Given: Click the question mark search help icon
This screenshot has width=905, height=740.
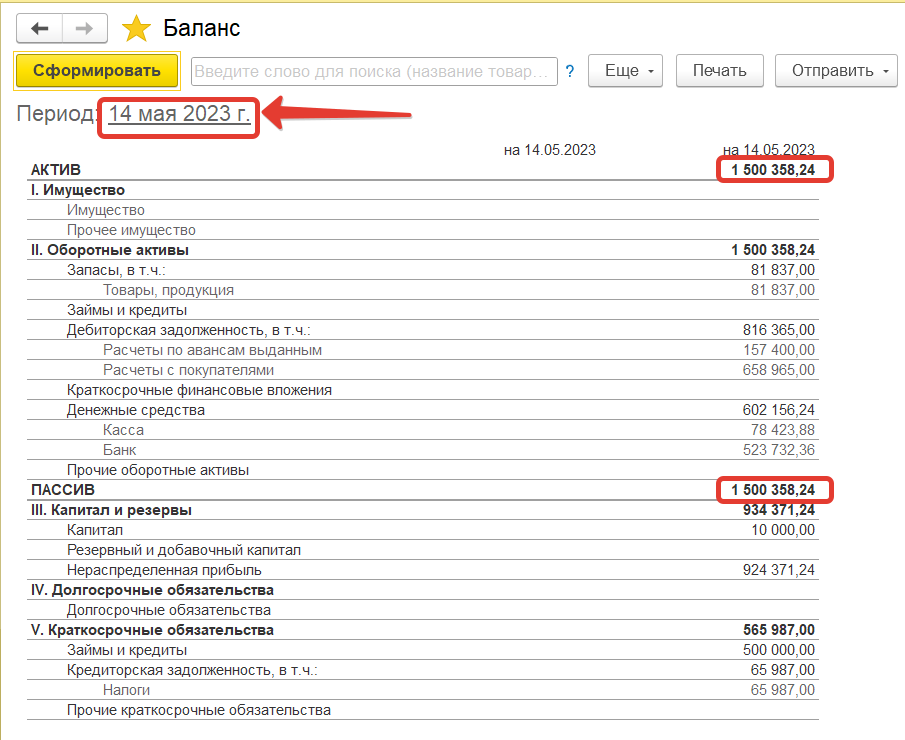Looking at the screenshot, I should point(570,71).
